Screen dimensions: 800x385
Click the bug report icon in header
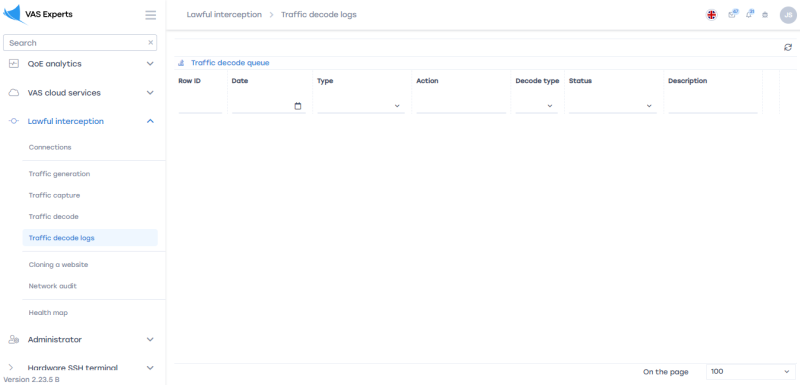765,15
